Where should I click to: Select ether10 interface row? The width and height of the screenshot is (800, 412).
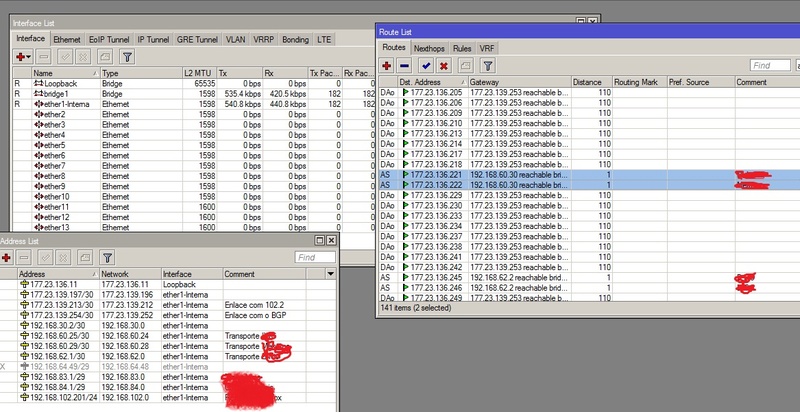[x=194, y=197]
